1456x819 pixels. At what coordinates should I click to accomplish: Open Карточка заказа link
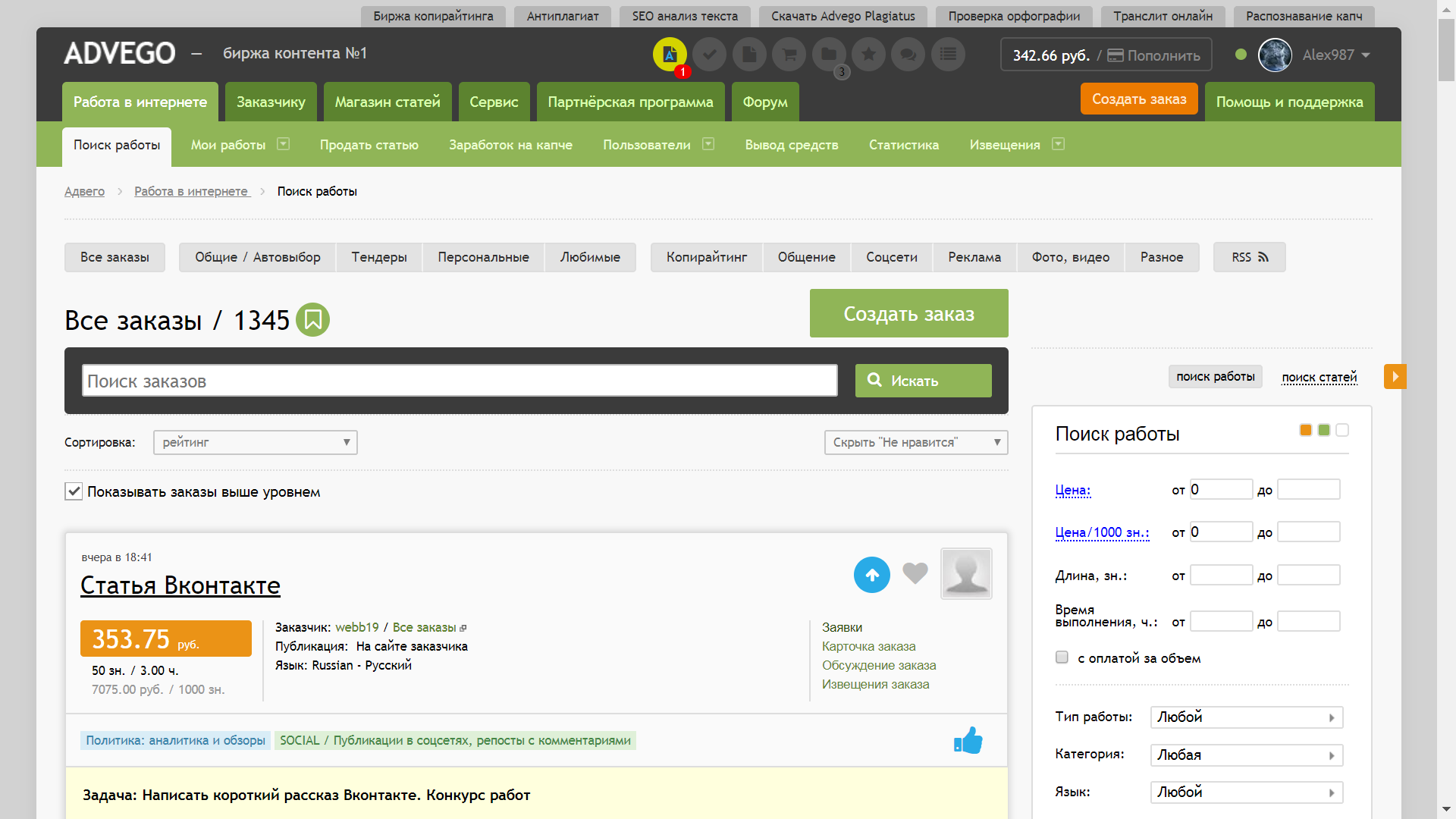click(x=869, y=646)
